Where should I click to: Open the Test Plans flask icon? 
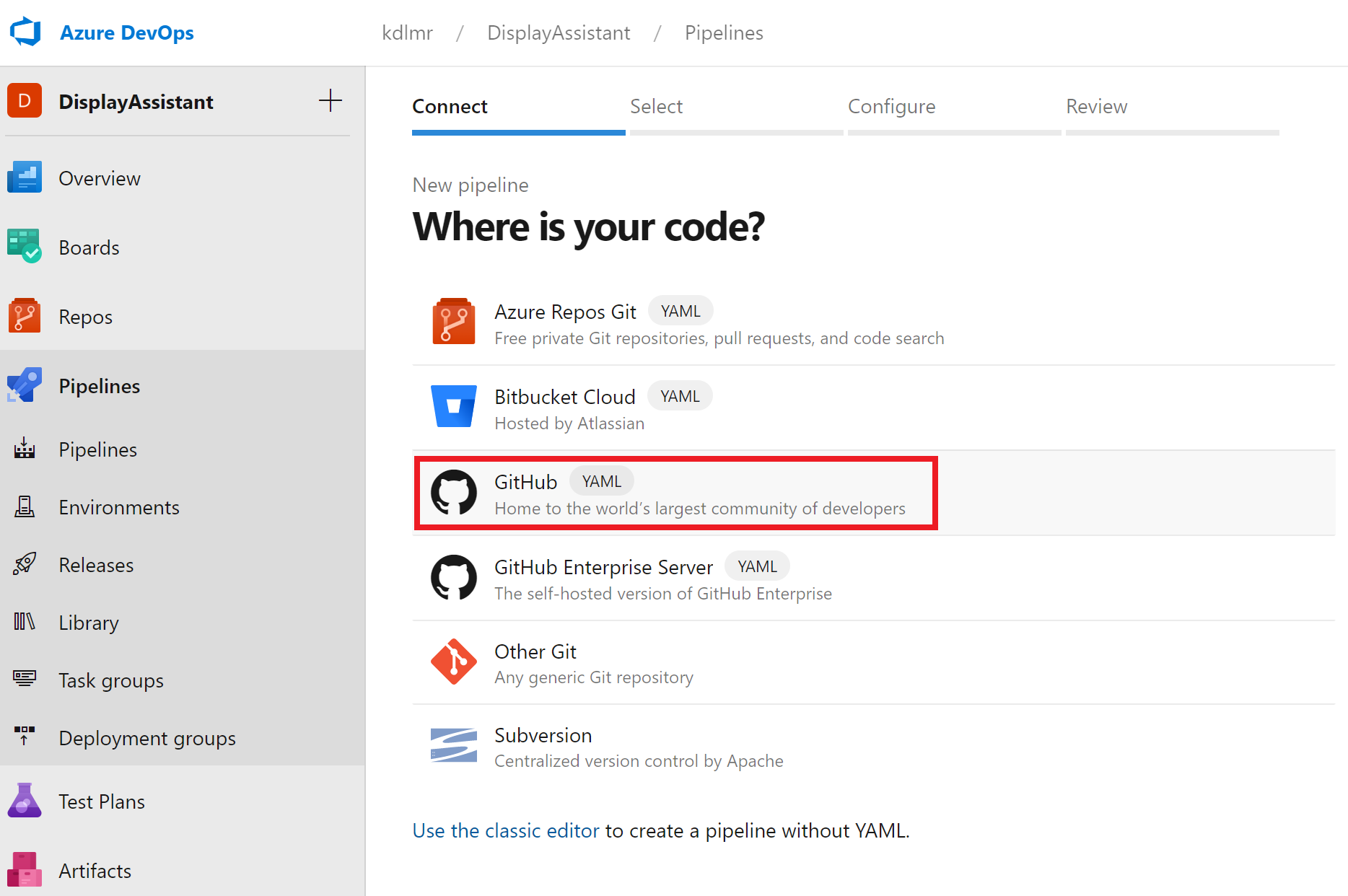pyautogui.click(x=25, y=801)
